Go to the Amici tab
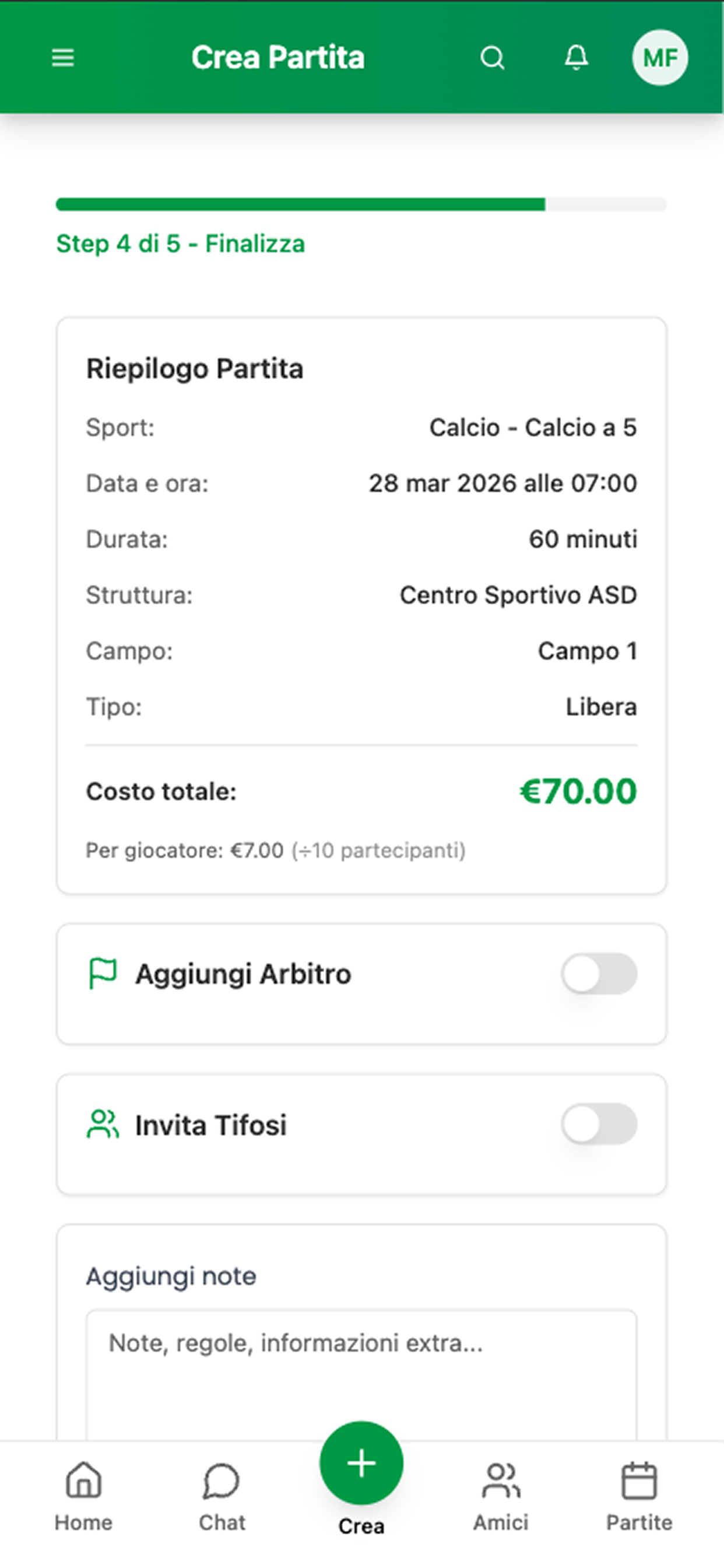Screen dimensions: 724x1568 tap(501, 1496)
